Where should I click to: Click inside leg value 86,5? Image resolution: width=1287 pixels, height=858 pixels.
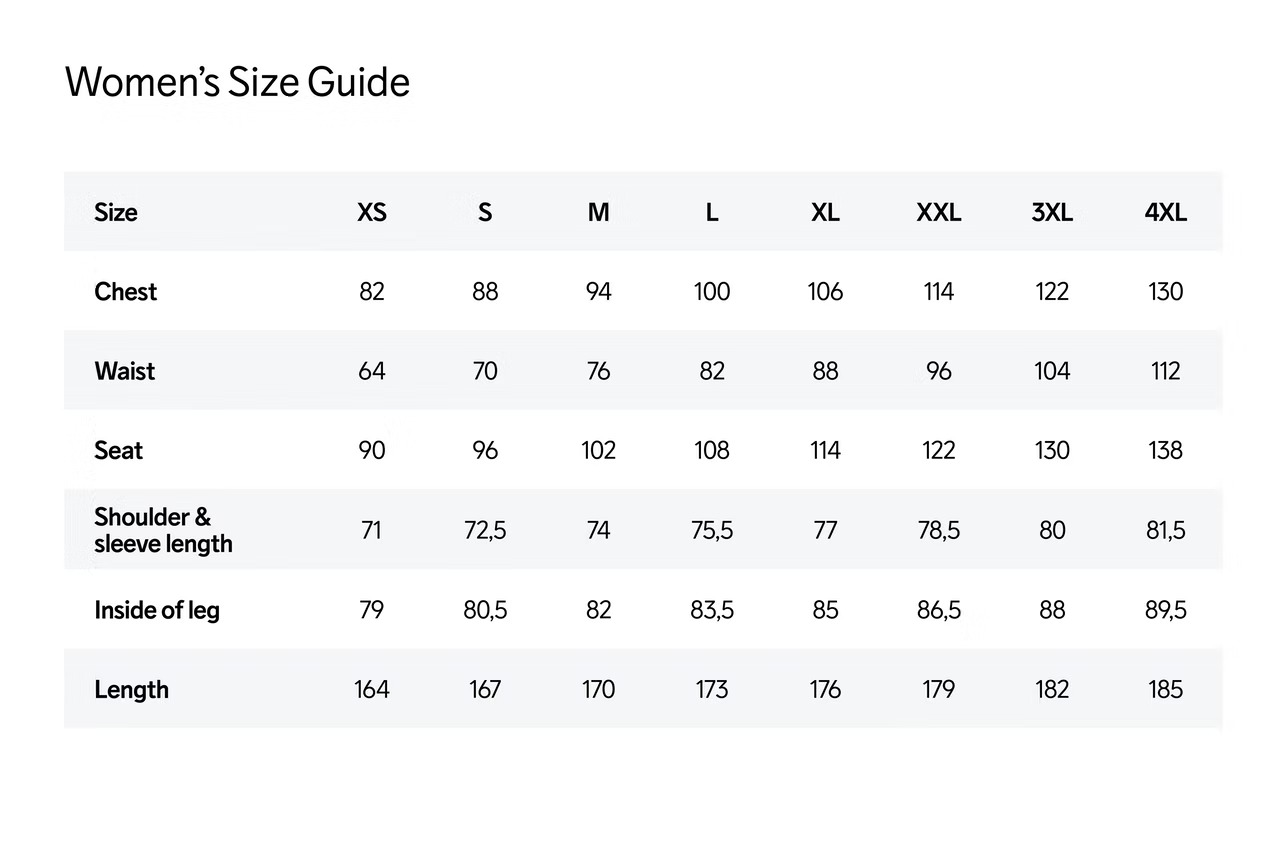938,610
